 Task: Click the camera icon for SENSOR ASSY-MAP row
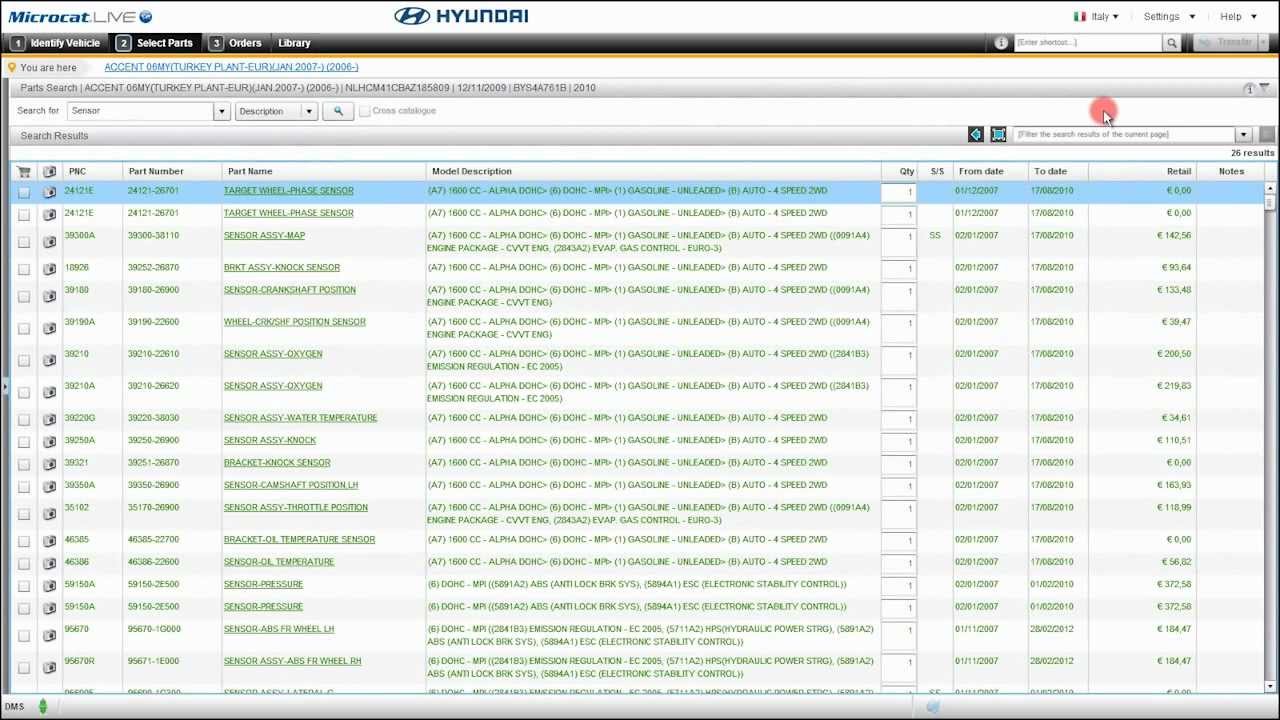[x=49, y=242]
